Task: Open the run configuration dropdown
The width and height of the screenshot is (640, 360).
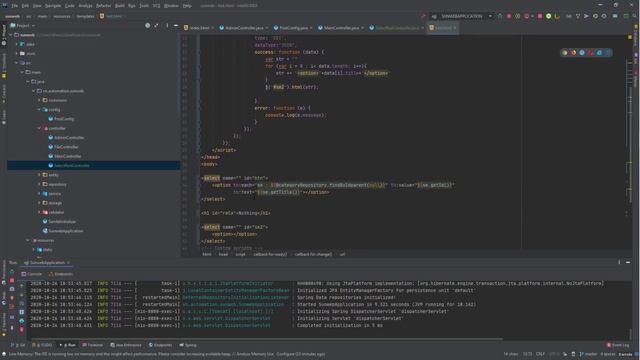Action: (x=462, y=16)
